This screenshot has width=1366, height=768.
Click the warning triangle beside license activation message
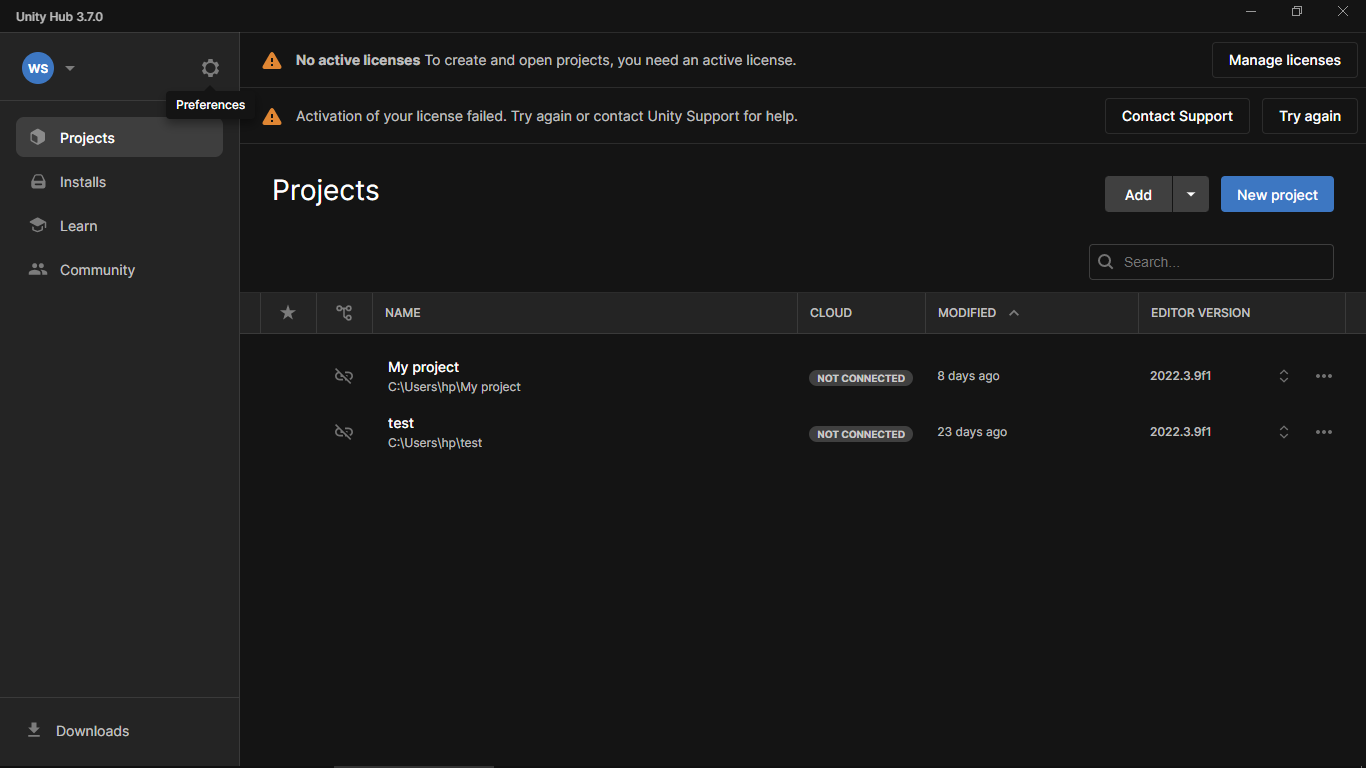[271, 116]
